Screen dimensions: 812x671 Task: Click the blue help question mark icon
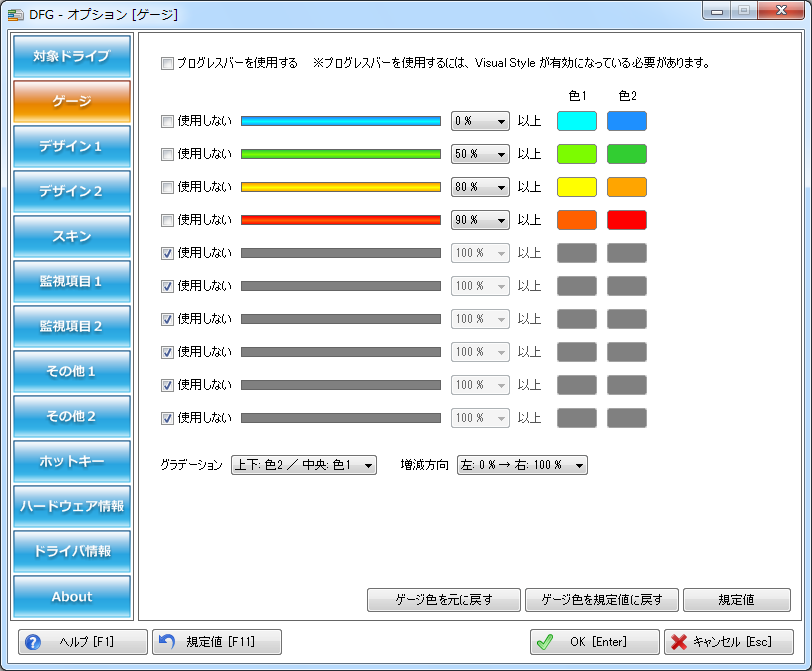[33, 642]
